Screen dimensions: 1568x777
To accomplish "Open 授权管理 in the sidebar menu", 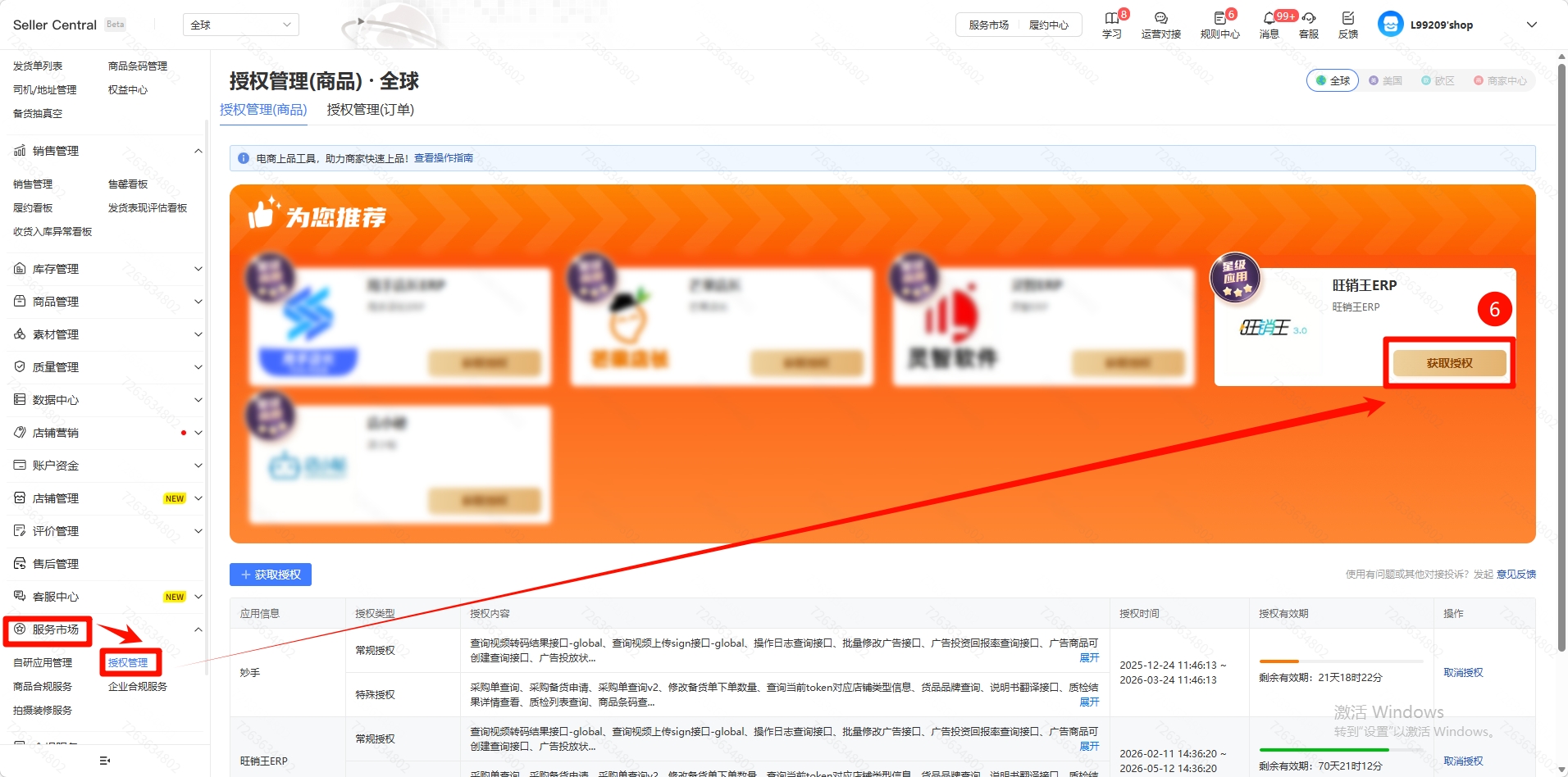I will coord(129,662).
